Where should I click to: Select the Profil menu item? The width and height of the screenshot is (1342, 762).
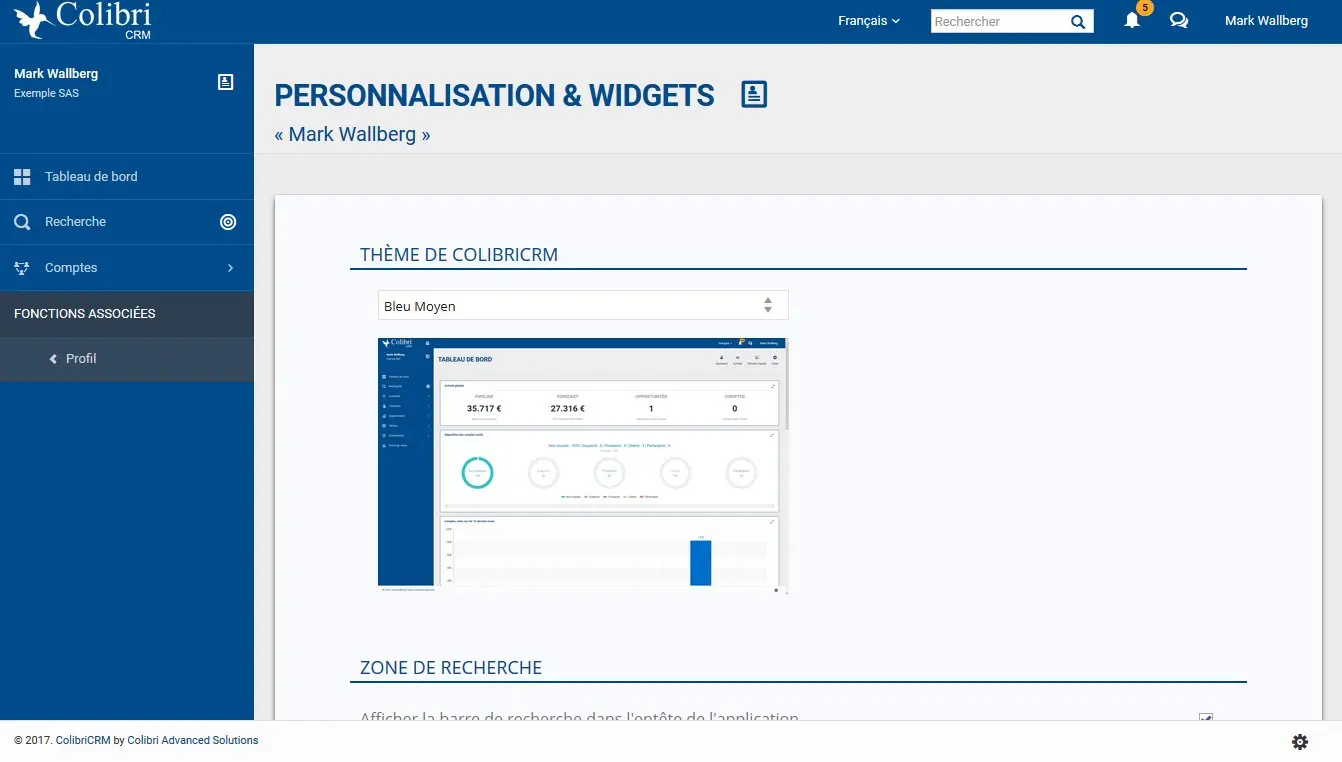[127, 359]
